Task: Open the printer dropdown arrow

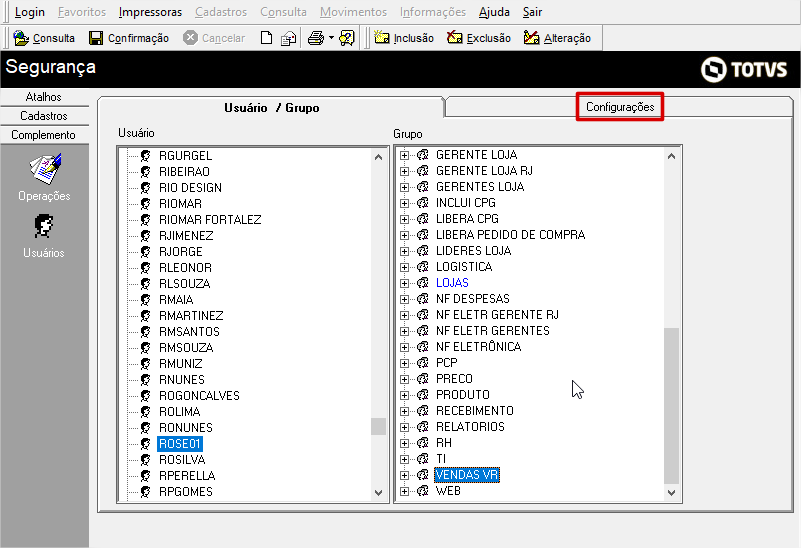Action: point(331,38)
